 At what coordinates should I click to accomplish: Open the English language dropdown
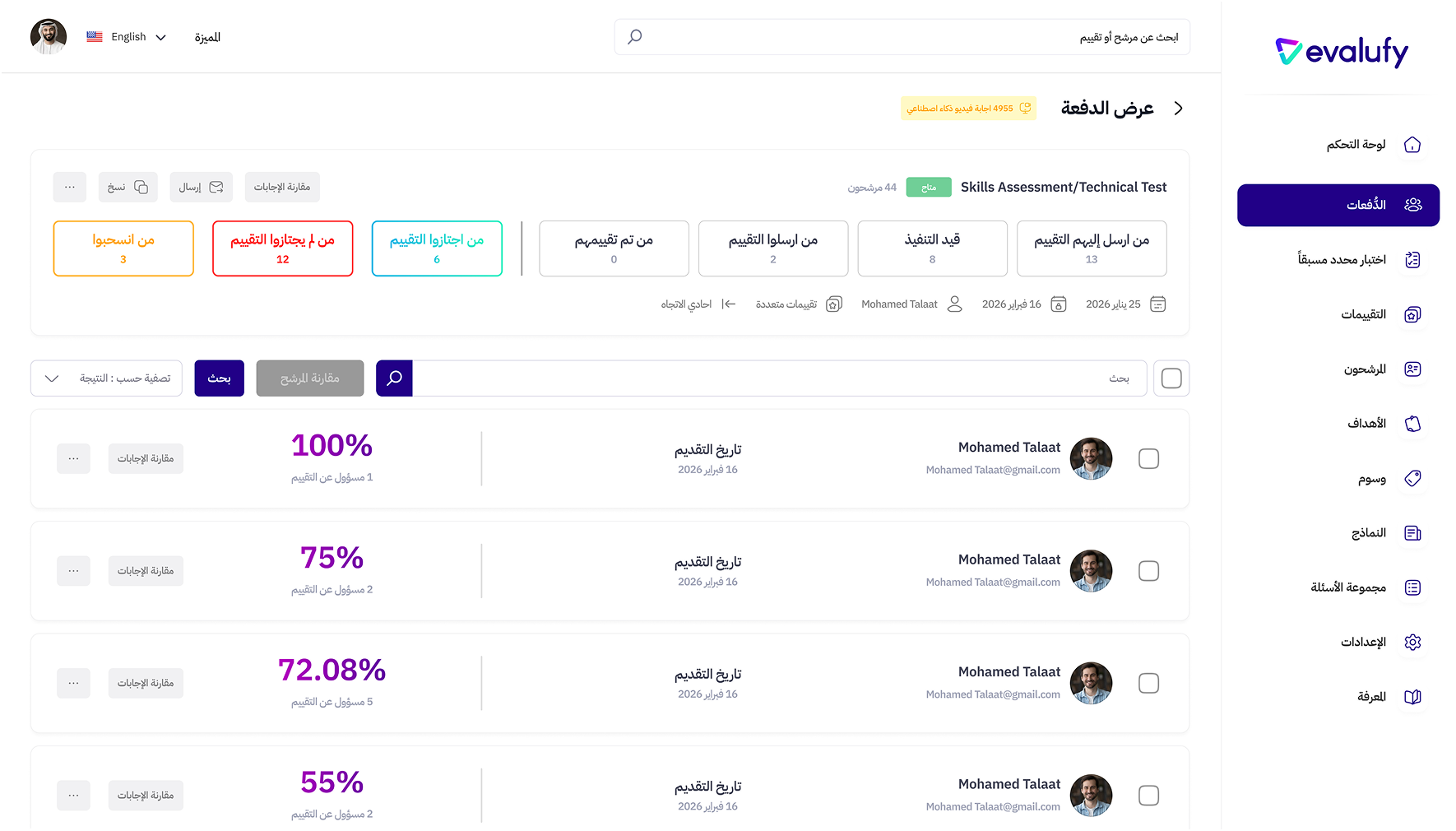[128, 37]
